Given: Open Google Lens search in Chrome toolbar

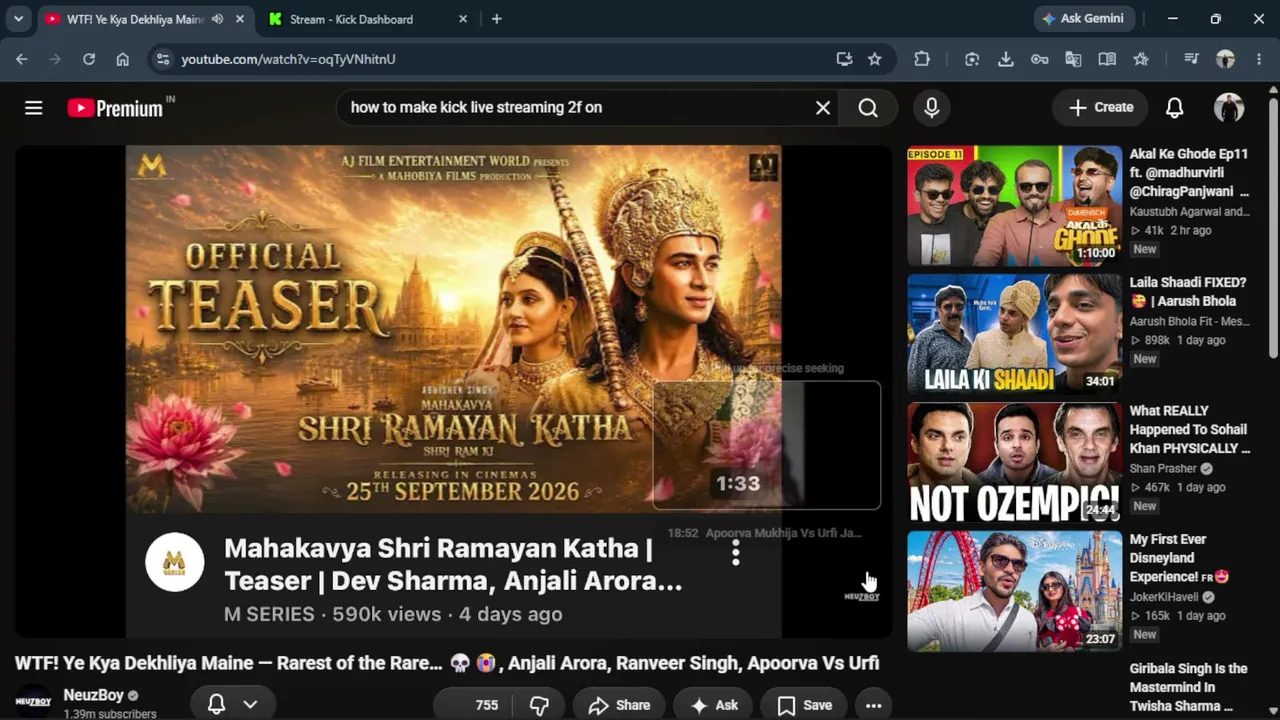Looking at the screenshot, I should 972,59.
